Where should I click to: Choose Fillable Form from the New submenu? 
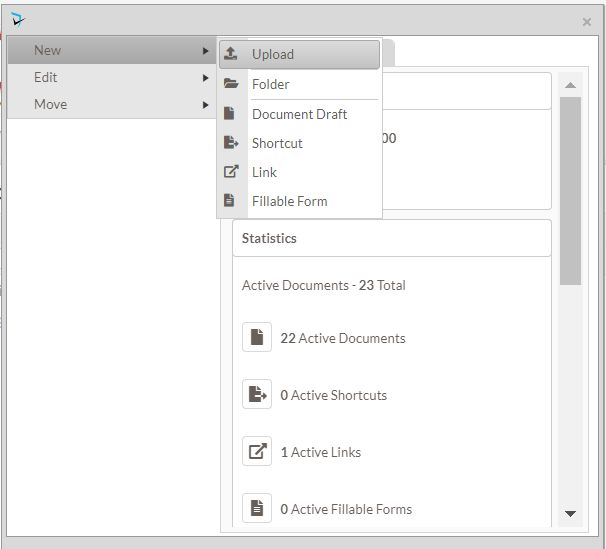tap(289, 201)
